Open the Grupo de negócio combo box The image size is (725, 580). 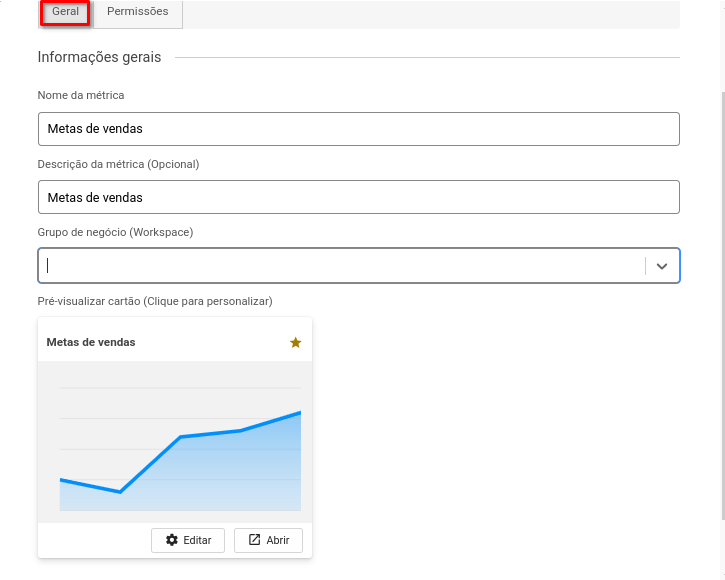coord(340,266)
